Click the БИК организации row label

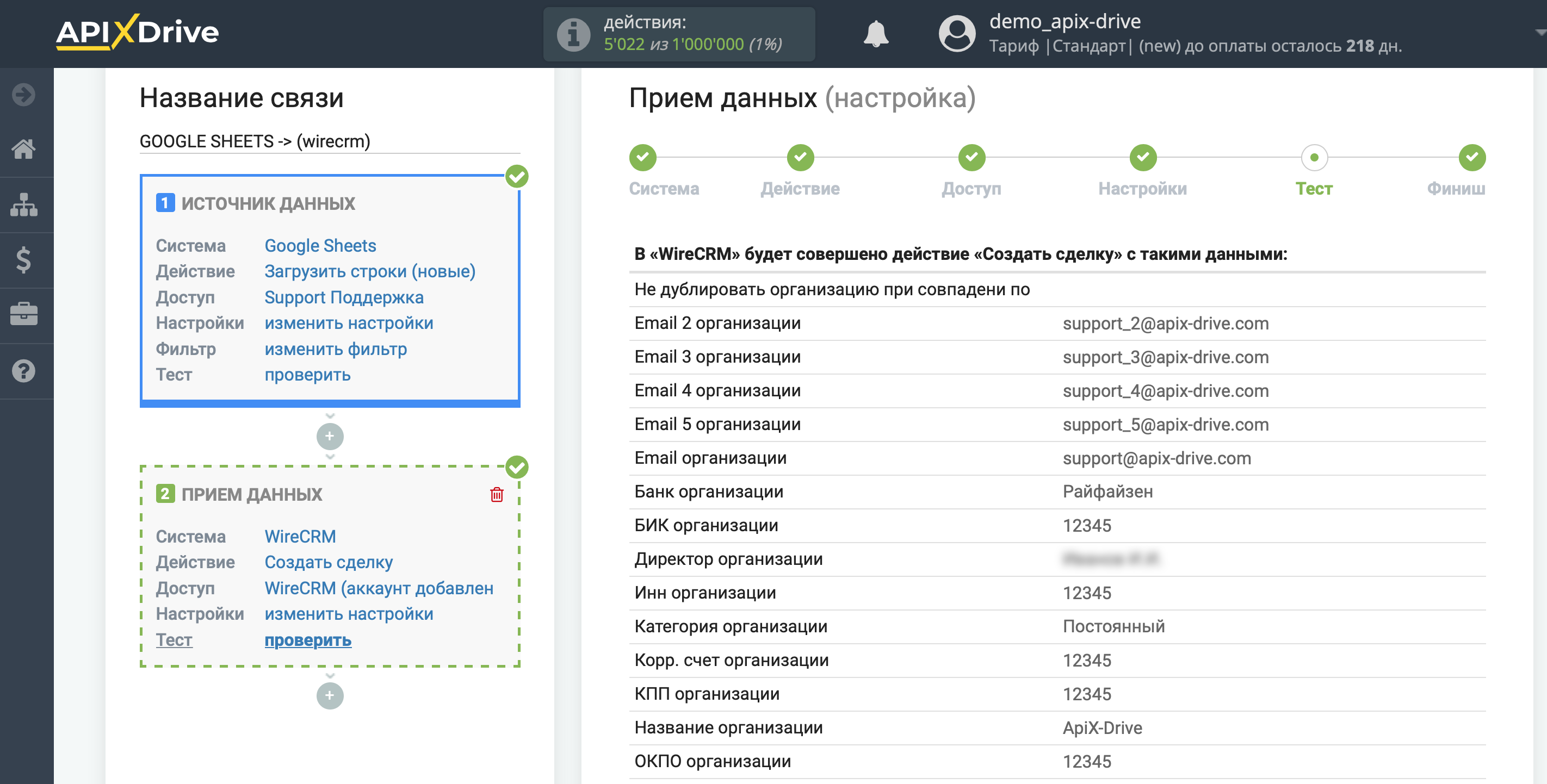pyautogui.click(x=706, y=525)
